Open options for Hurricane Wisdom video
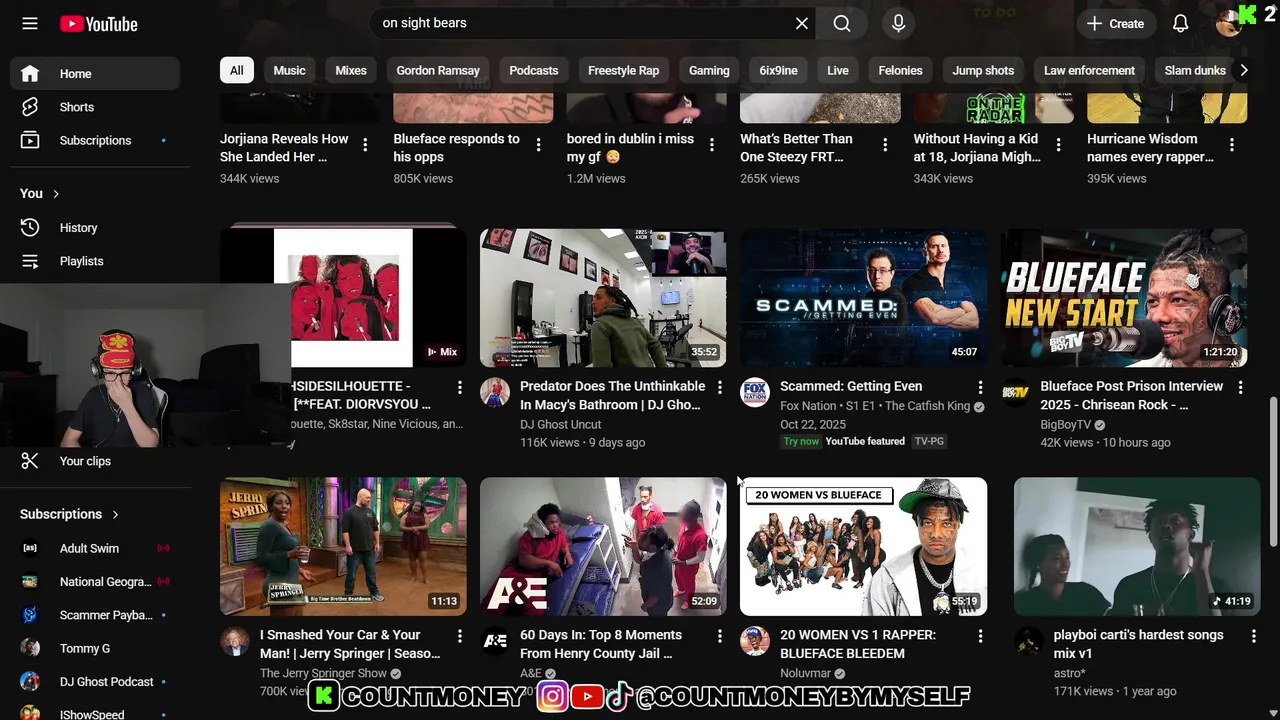This screenshot has height=720, width=1280. (1232, 145)
